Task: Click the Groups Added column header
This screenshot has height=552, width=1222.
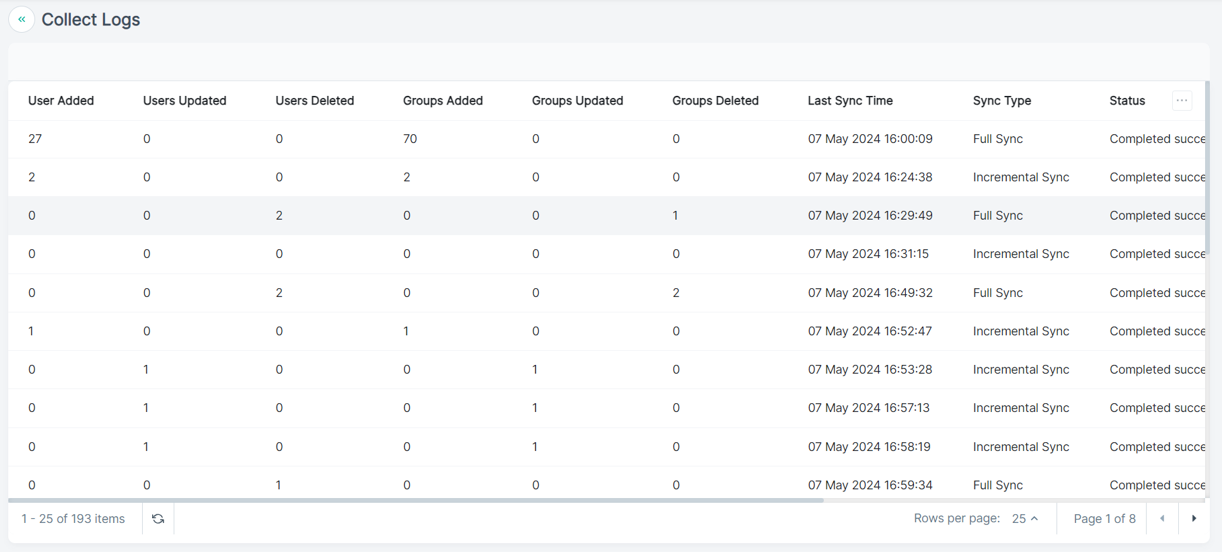Action: pos(443,100)
